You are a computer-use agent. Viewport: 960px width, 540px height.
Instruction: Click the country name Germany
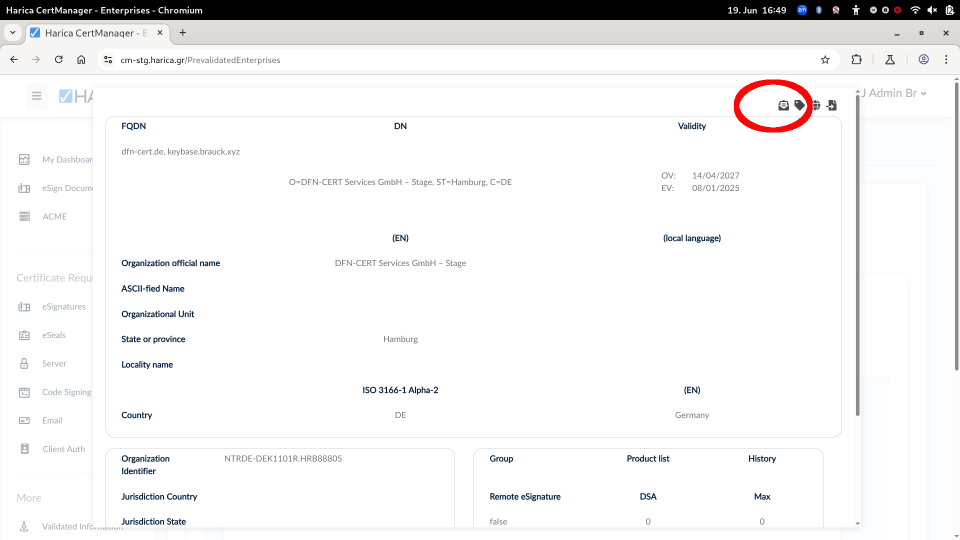pos(692,414)
